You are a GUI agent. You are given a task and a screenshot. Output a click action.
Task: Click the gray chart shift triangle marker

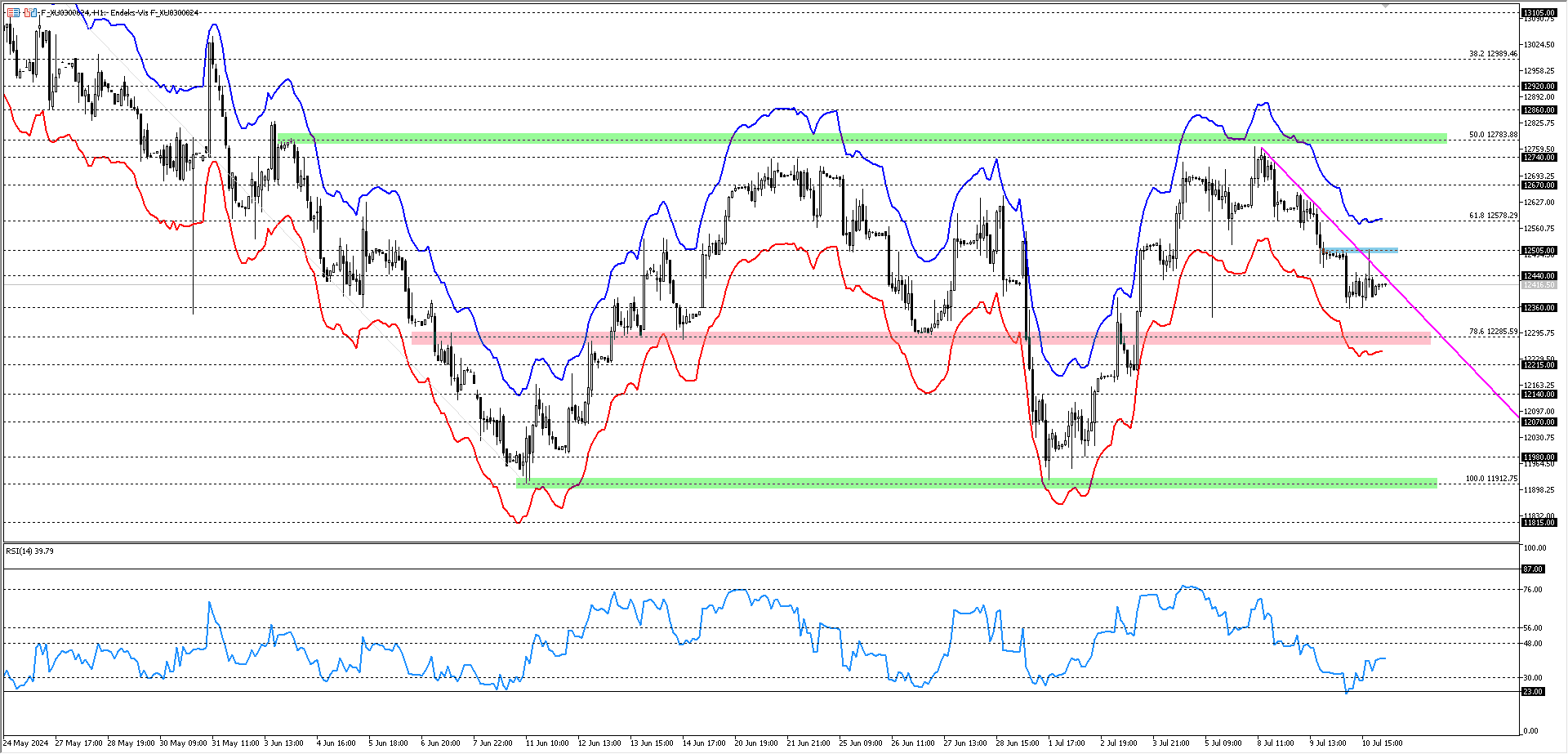[x=1385, y=6]
